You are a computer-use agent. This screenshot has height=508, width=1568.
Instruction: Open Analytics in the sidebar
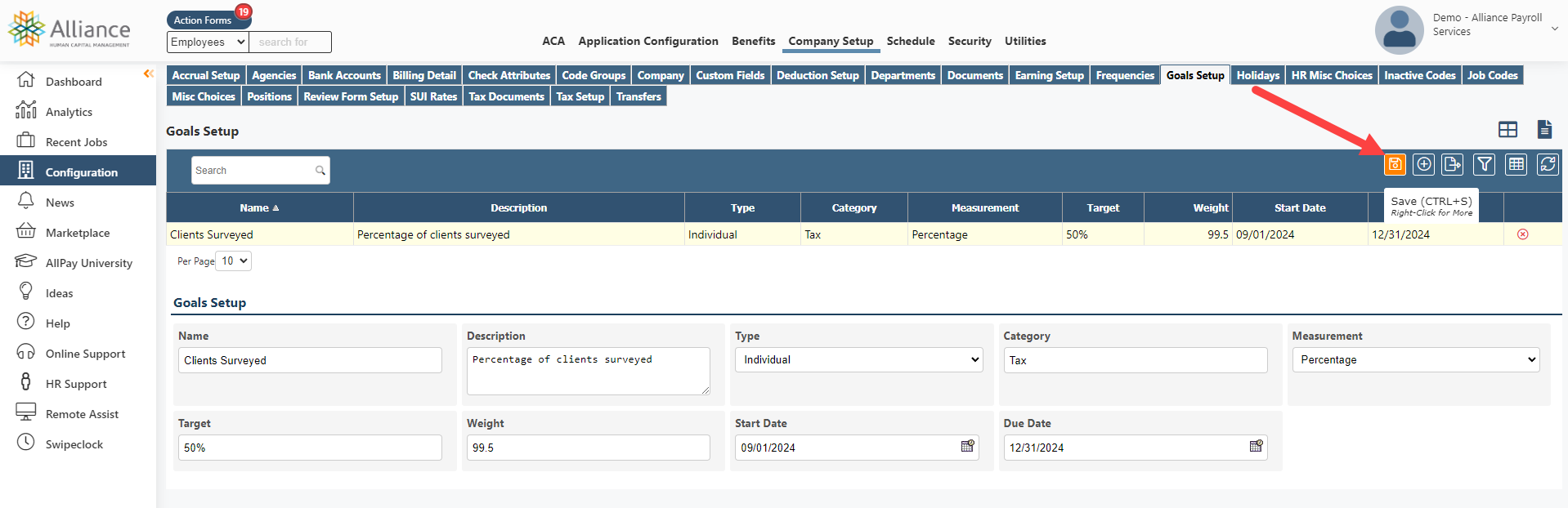pos(69,112)
